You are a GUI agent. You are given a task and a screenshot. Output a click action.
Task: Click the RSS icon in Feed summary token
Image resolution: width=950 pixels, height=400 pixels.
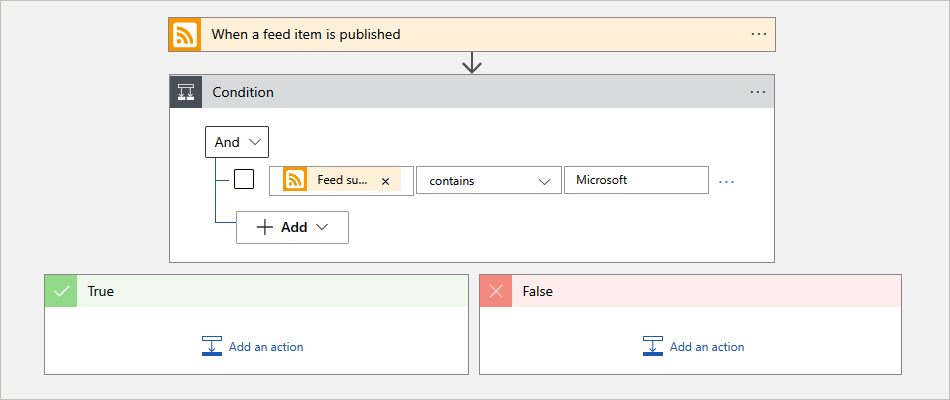point(295,180)
